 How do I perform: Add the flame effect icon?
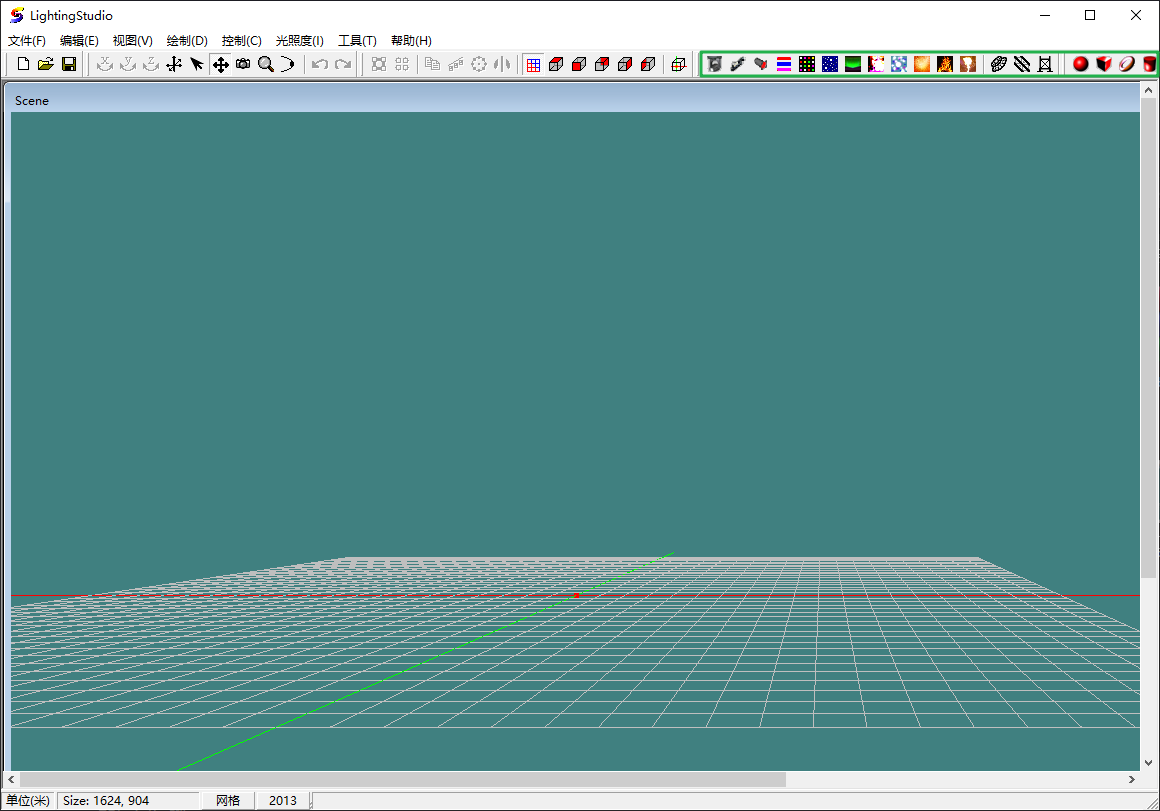(945, 64)
